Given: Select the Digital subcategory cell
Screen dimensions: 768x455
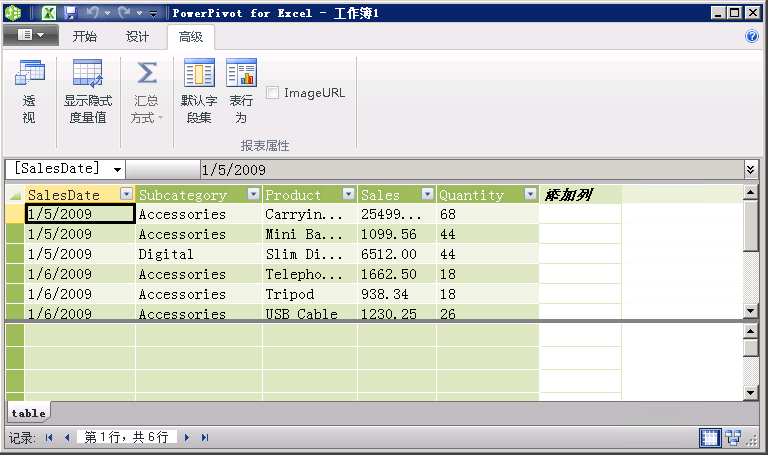Looking at the screenshot, I should [199, 254].
